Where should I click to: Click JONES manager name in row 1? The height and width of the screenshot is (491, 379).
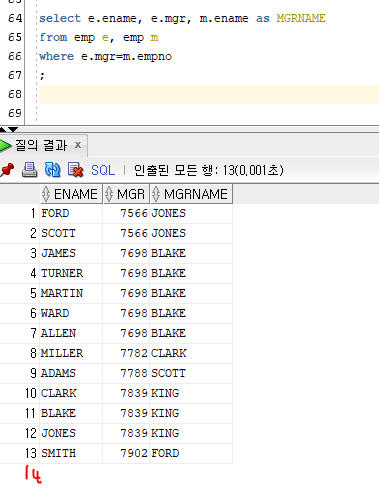191,213
